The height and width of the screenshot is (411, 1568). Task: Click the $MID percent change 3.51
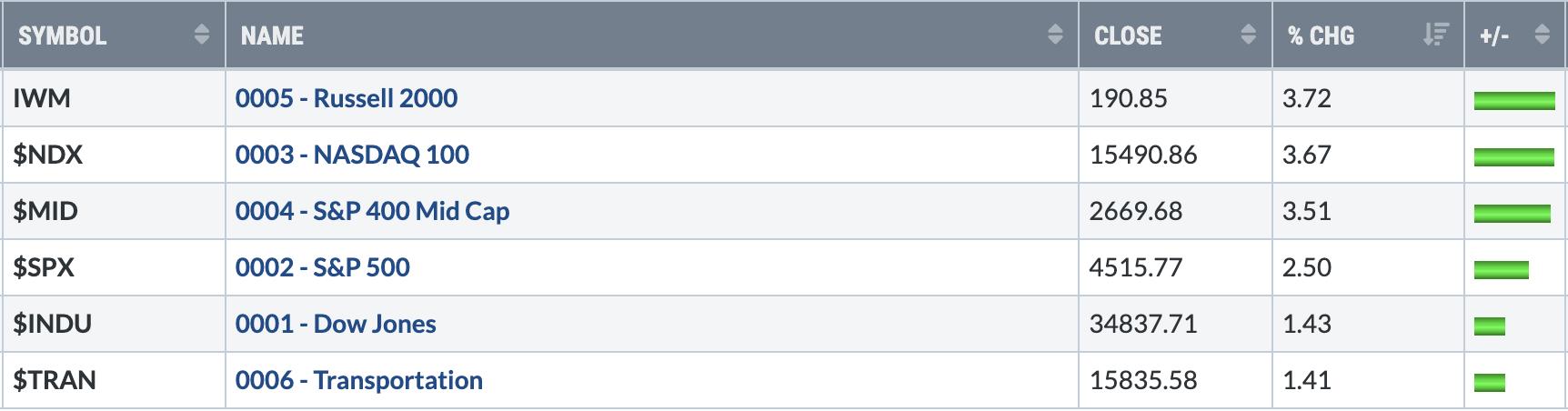(1306, 211)
